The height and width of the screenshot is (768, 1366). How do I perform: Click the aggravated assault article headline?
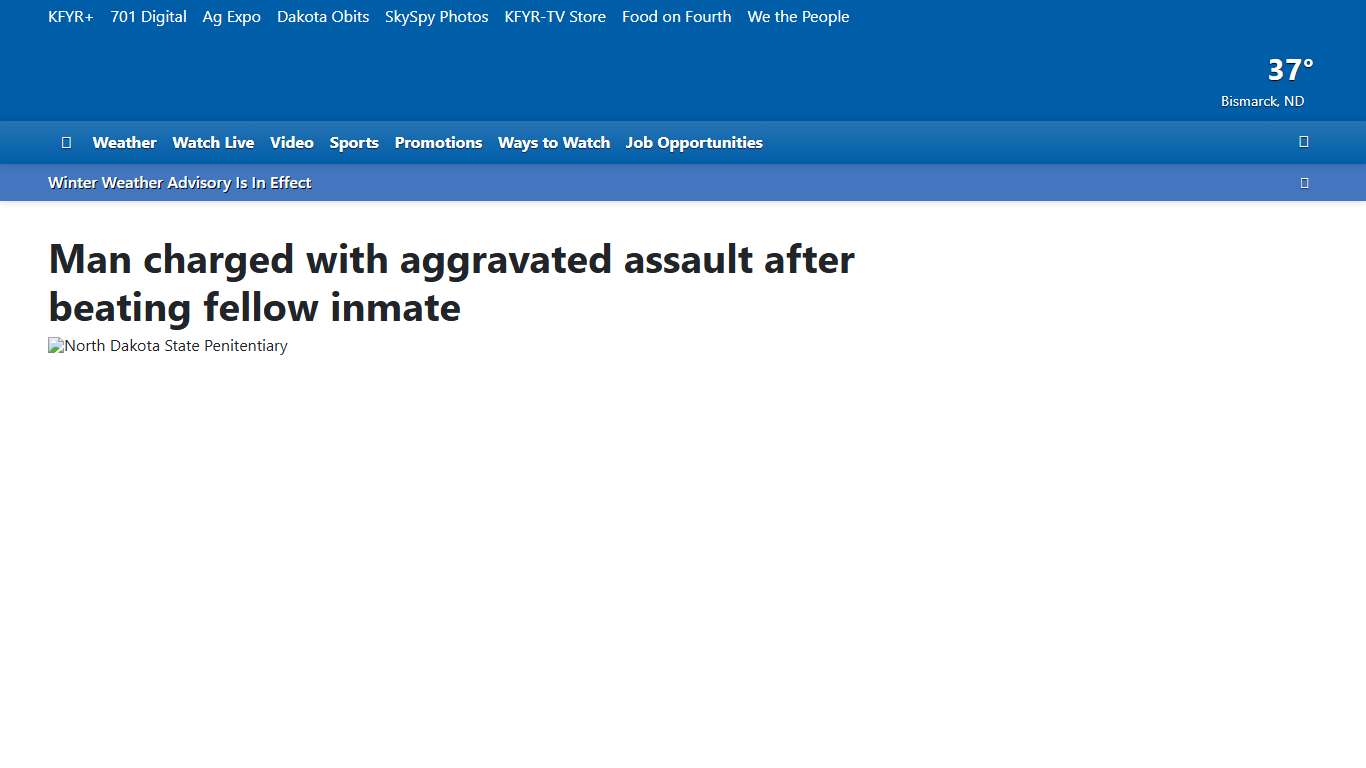451,283
